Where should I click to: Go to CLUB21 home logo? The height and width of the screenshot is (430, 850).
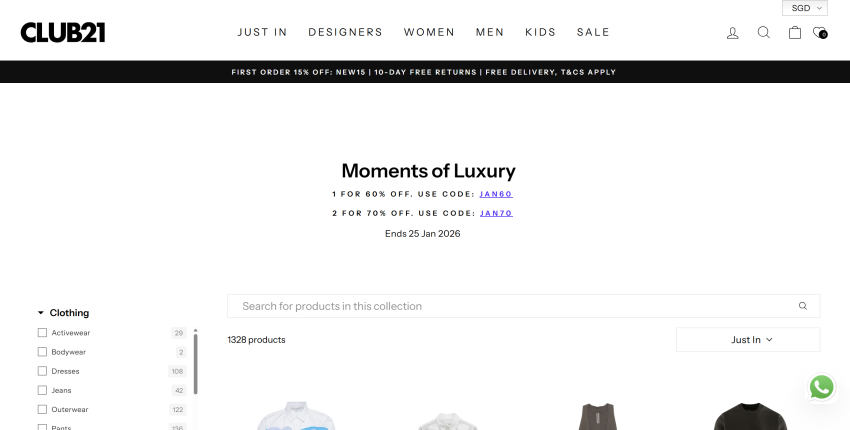(63, 32)
